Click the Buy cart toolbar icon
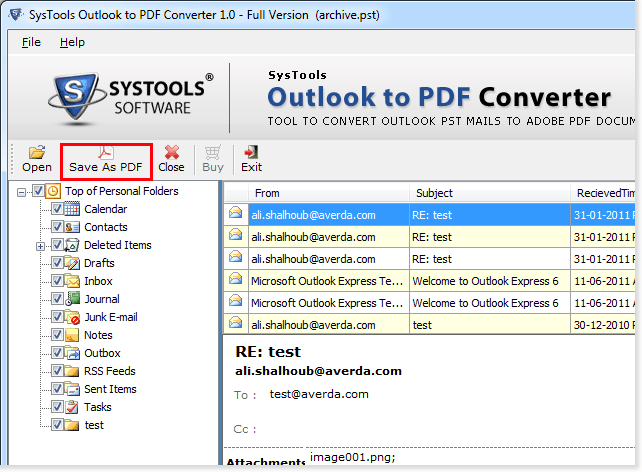Viewport: 642px width, 472px height. (x=213, y=152)
